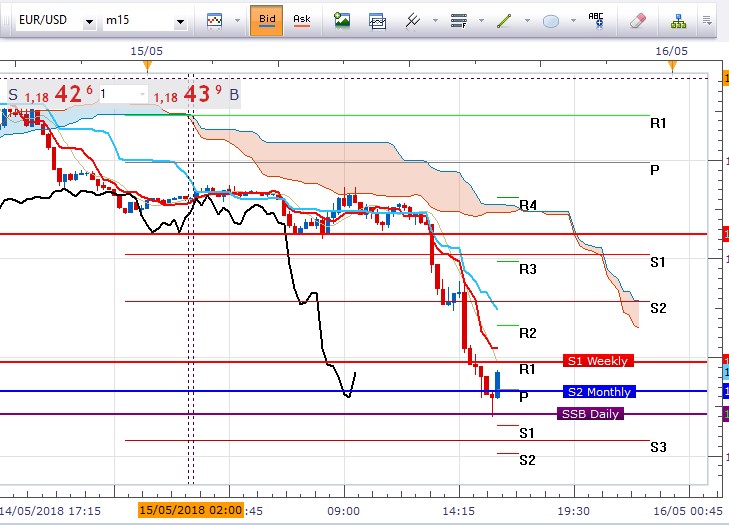The height and width of the screenshot is (525, 729).
Task: Open toolbar options at far right
Action: click(707, 20)
